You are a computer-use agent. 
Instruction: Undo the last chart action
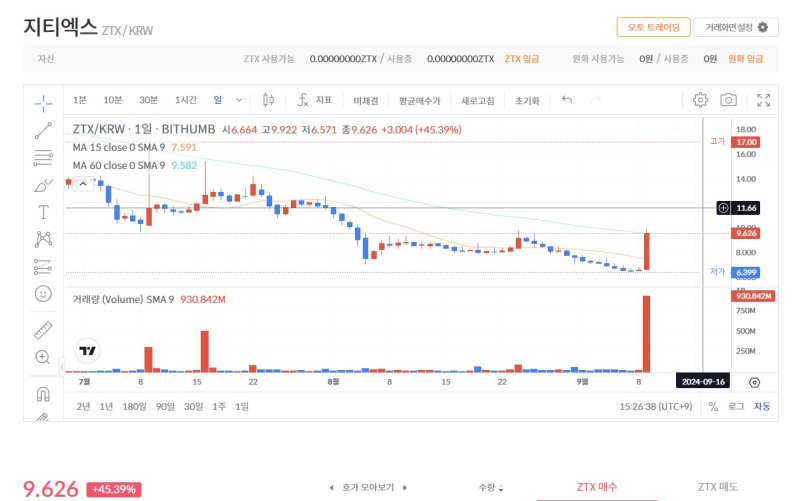tap(567, 99)
